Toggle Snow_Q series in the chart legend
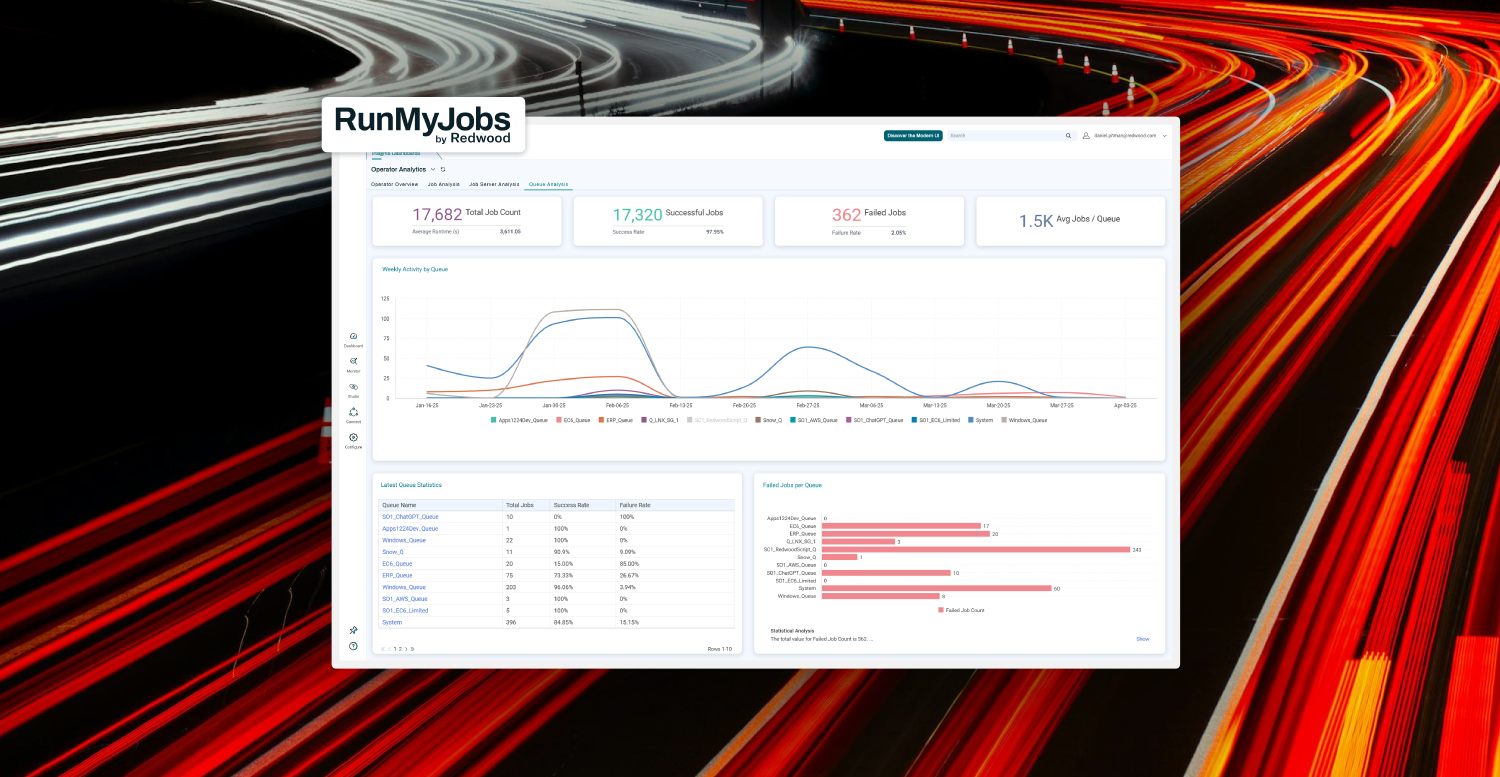The height and width of the screenshot is (777, 1500). point(768,420)
